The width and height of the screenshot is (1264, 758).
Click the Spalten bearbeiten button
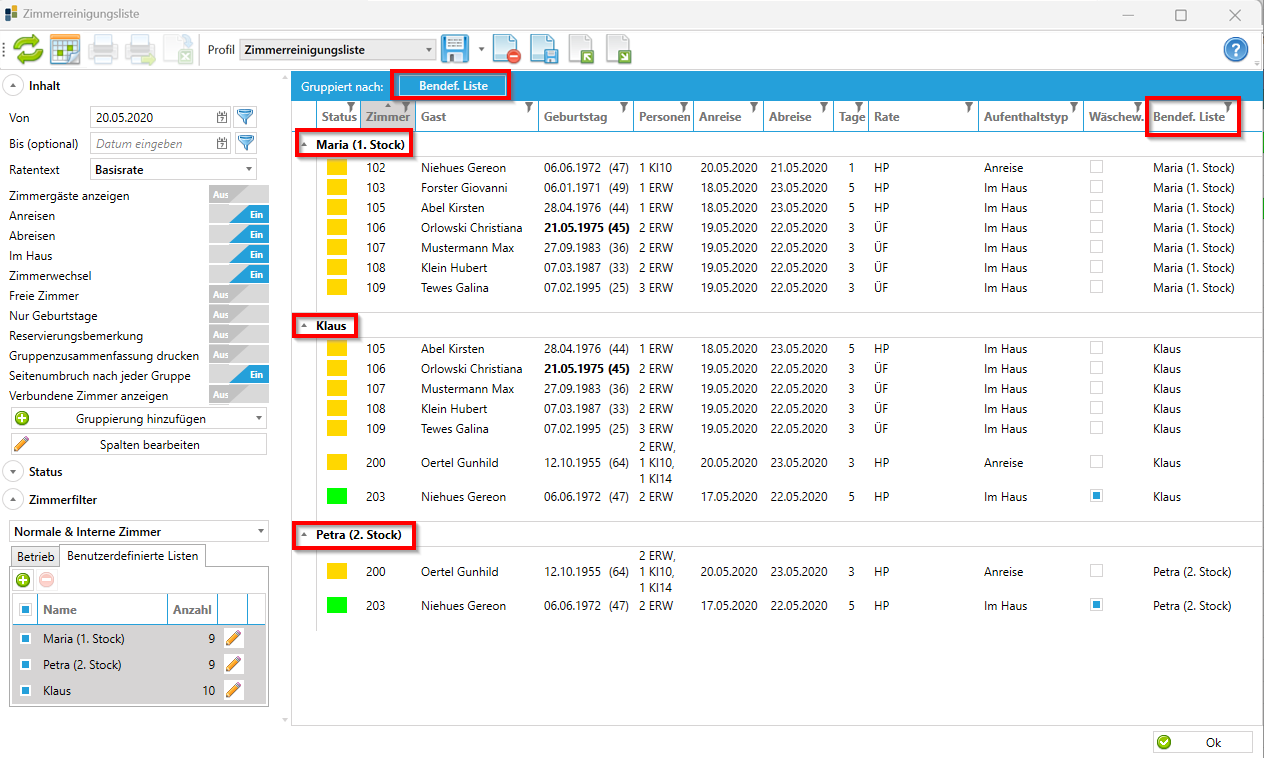pyautogui.click(x=139, y=444)
